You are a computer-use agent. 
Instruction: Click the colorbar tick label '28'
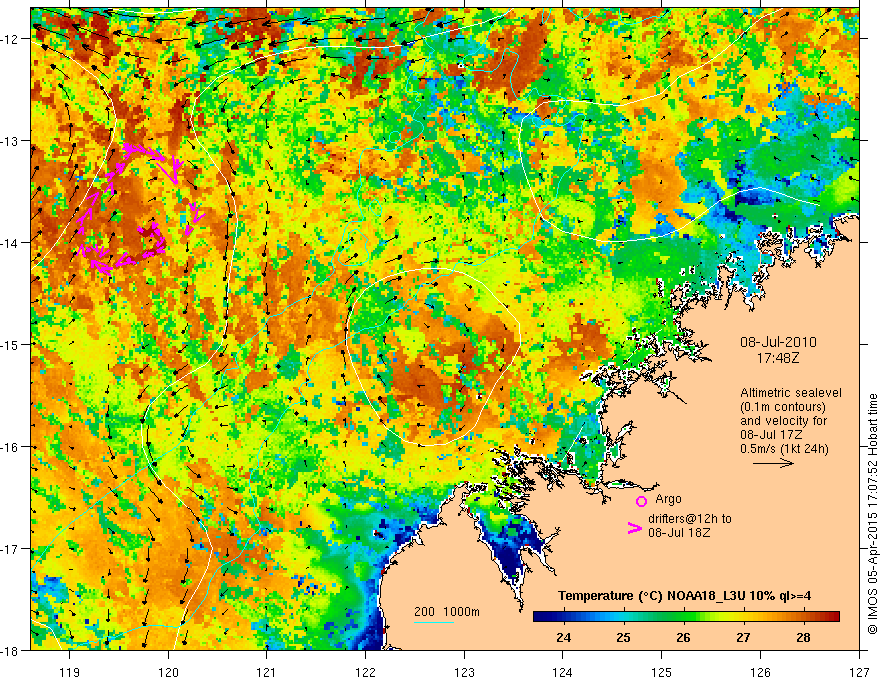click(x=803, y=638)
